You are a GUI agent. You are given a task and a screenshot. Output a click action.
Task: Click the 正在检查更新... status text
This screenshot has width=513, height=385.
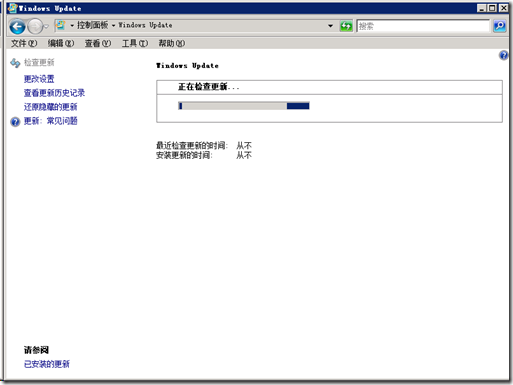(208, 87)
